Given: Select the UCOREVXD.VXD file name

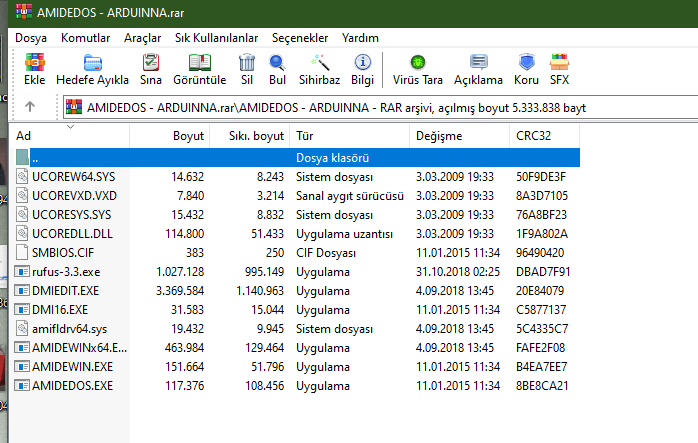Looking at the screenshot, I should pyautogui.click(x=74, y=196).
